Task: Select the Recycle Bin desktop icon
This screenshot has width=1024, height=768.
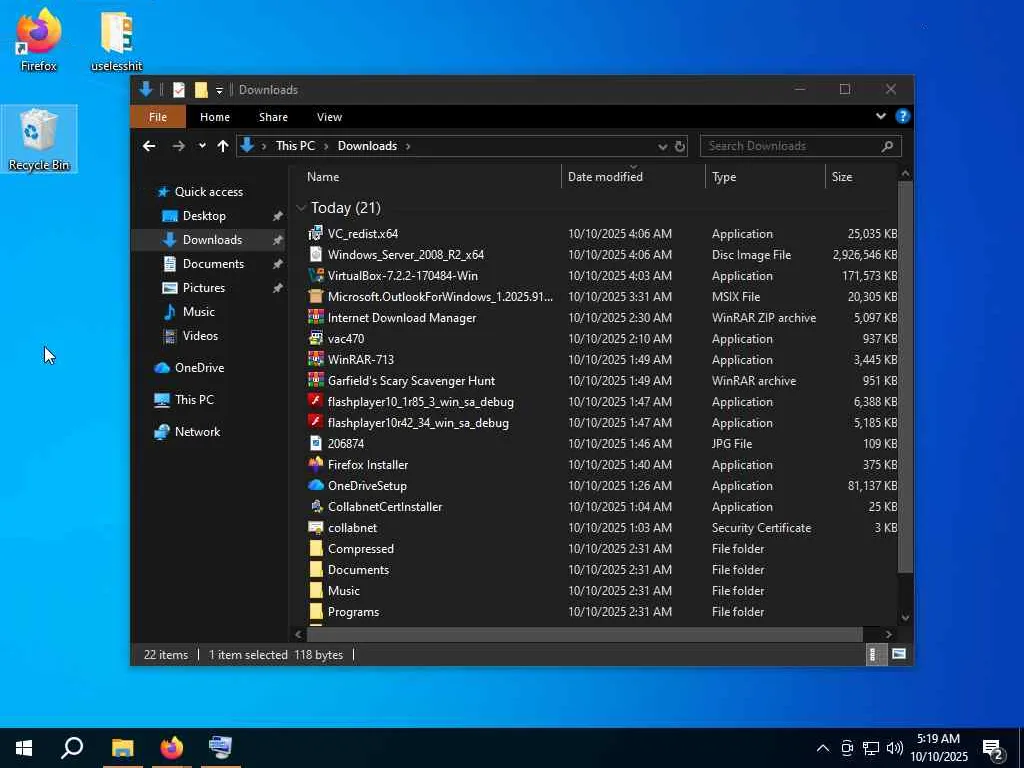Action: pyautogui.click(x=39, y=138)
